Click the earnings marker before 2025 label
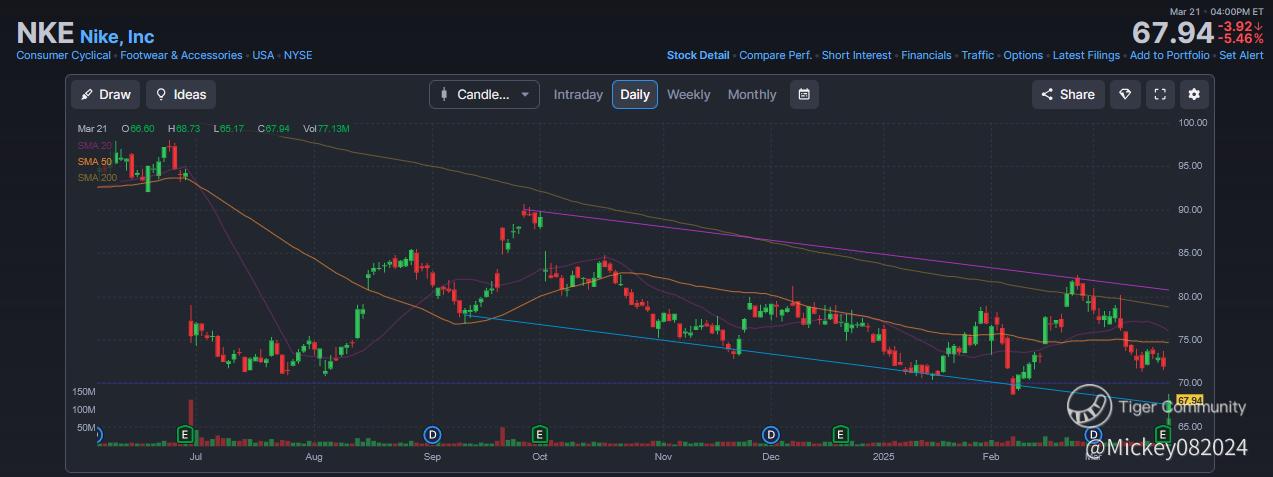Image resolution: width=1273 pixels, height=477 pixels. (841, 434)
